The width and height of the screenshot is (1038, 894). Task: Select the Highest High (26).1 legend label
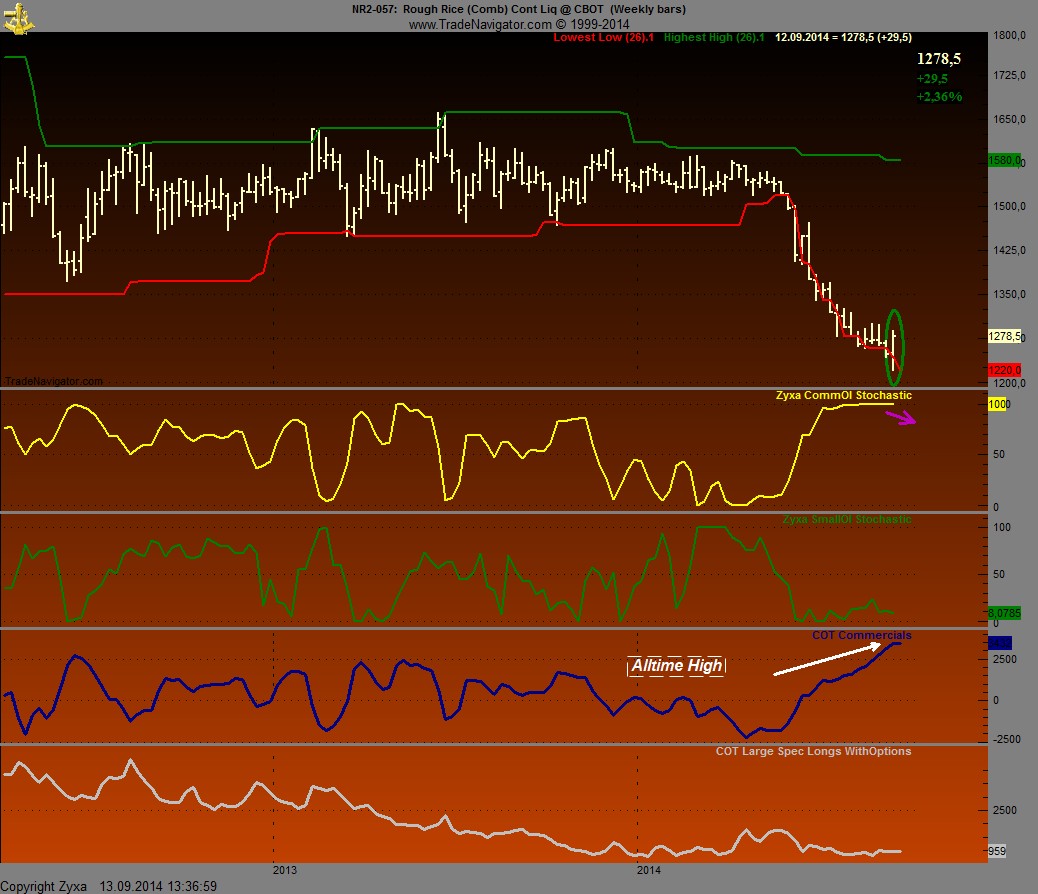click(x=714, y=37)
